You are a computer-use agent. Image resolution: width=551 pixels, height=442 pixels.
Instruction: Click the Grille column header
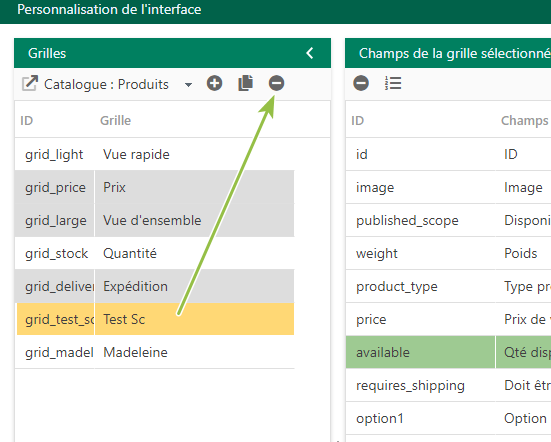tap(115, 121)
